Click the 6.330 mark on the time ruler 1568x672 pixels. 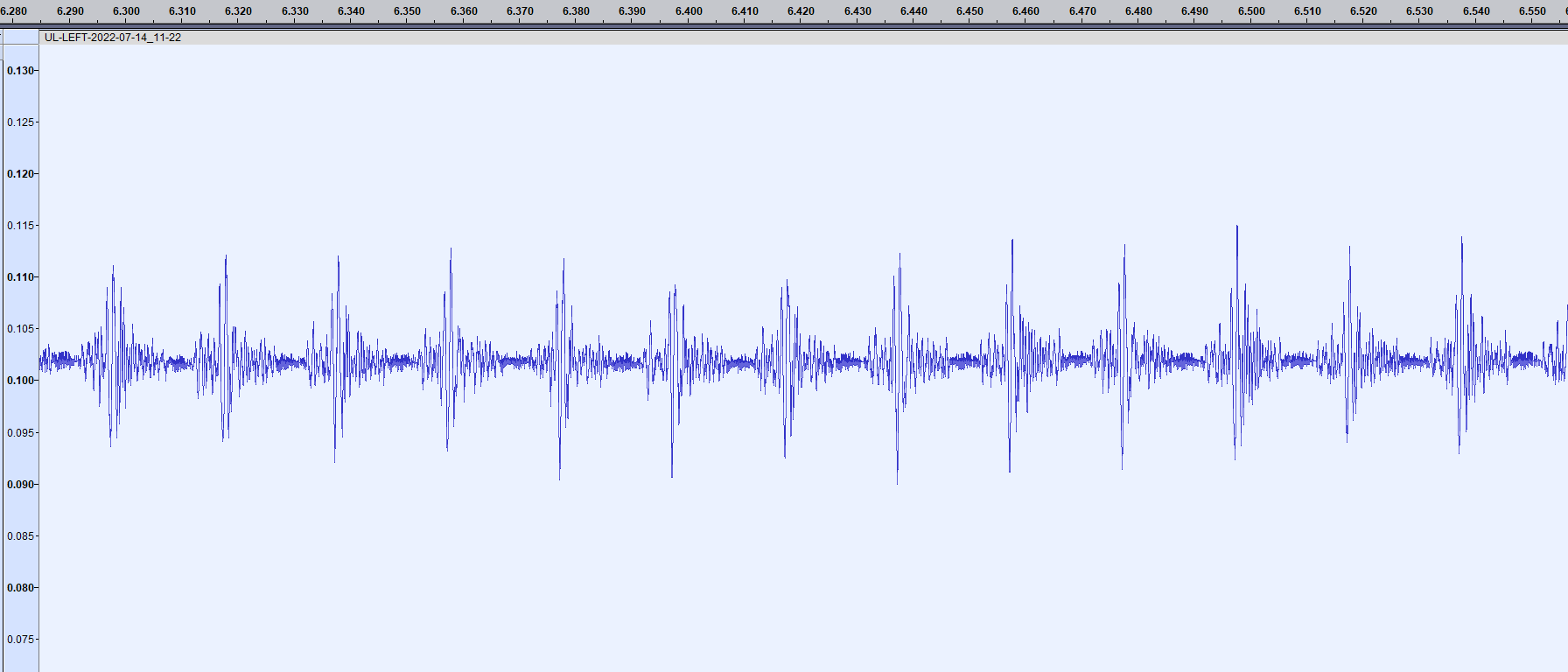295,11
